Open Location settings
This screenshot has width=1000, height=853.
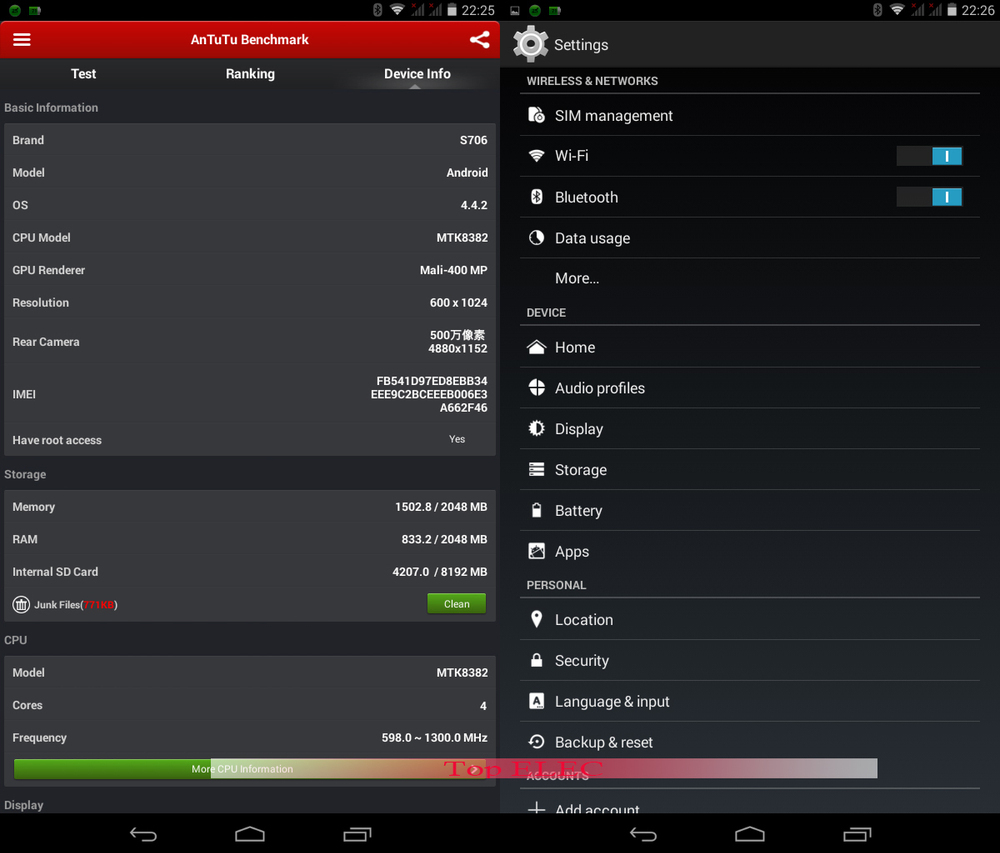click(583, 620)
